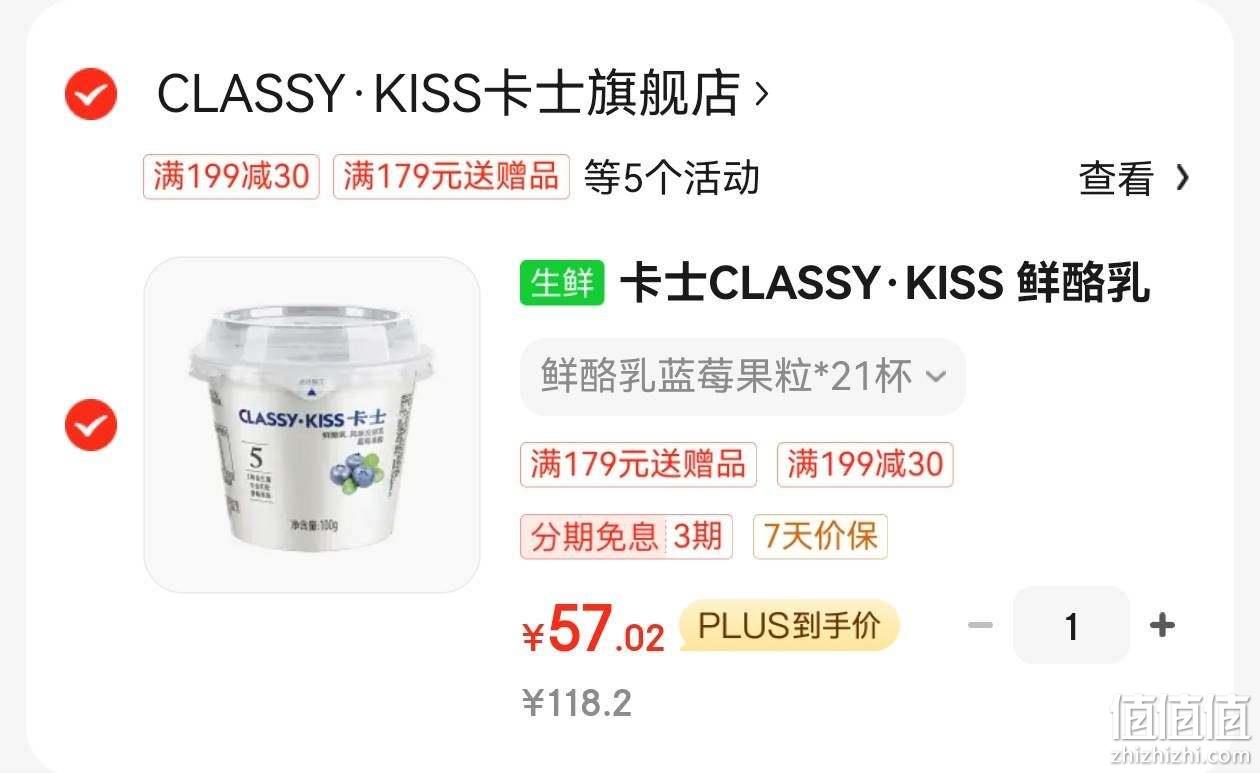Uncheck the CLASSY·KISS store selection checkbox

[91, 94]
